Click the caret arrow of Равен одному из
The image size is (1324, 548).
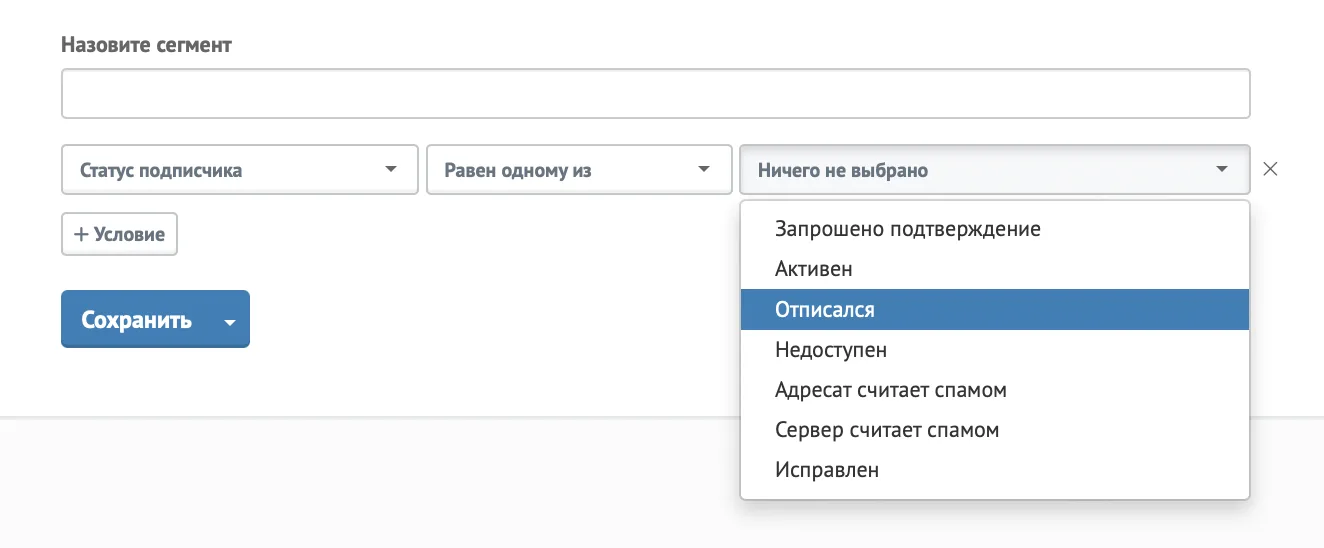[703, 169]
